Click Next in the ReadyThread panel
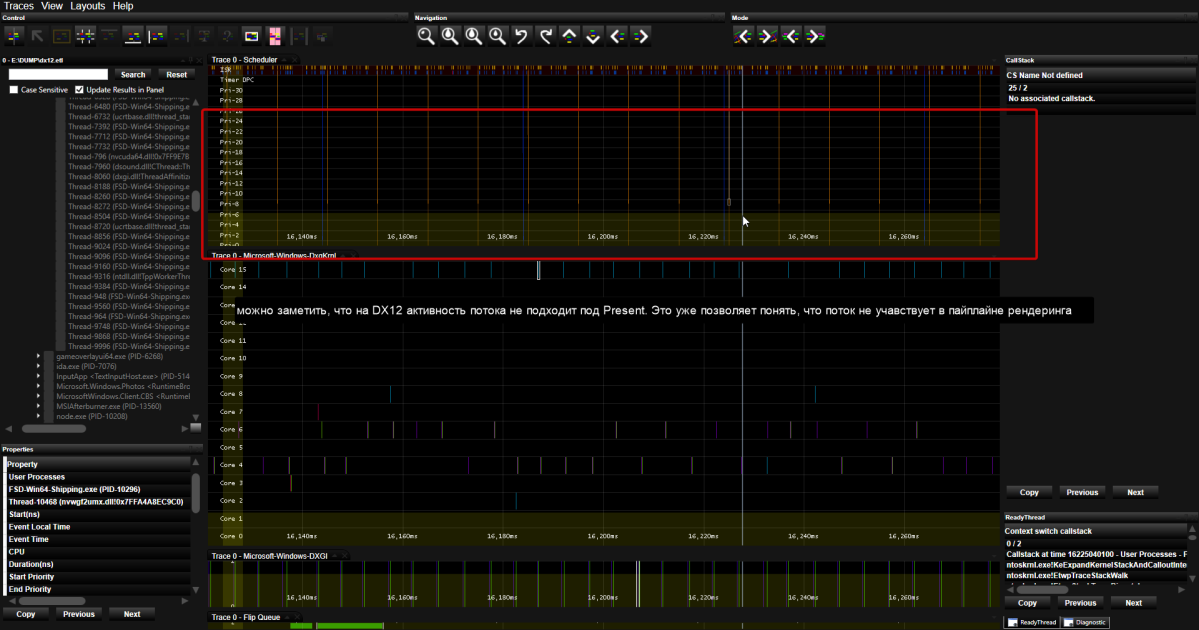This screenshot has width=1199, height=630. pyautogui.click(x=1133, y=603)
